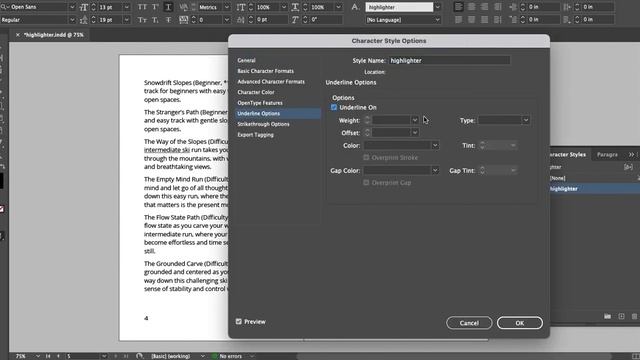Open the underline Color dropdown
Viewport: 640px width, 360px height.
point(435,145)
